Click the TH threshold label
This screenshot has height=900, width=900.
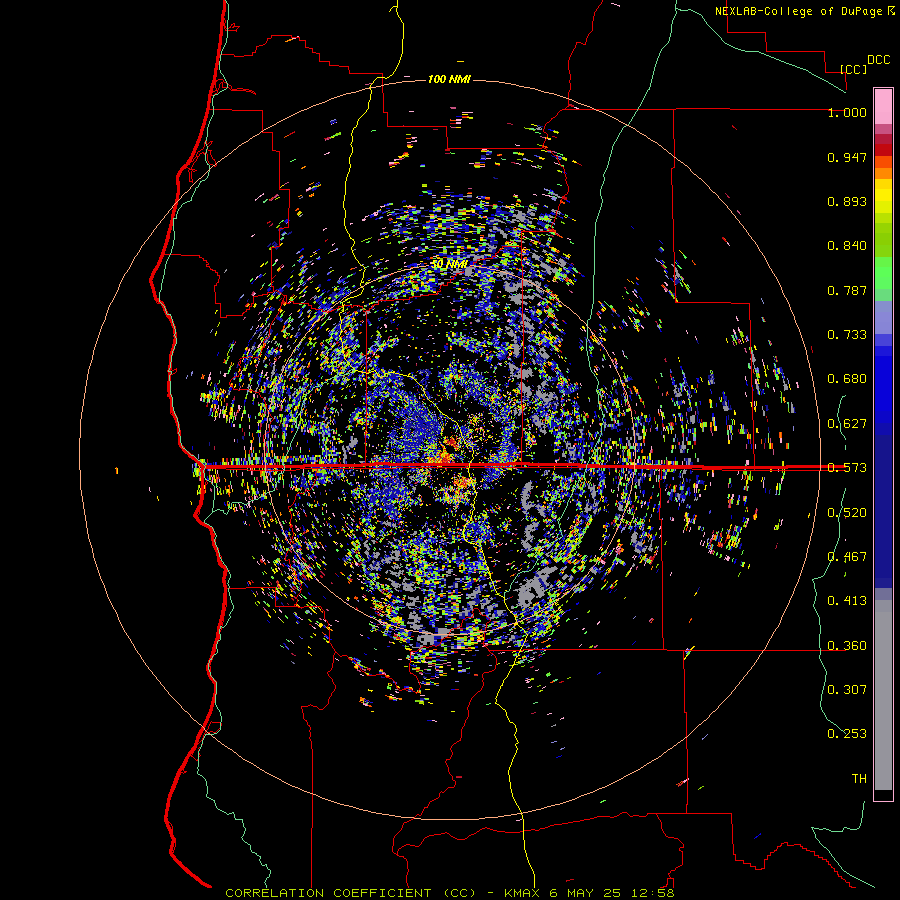tap(859, 779)
